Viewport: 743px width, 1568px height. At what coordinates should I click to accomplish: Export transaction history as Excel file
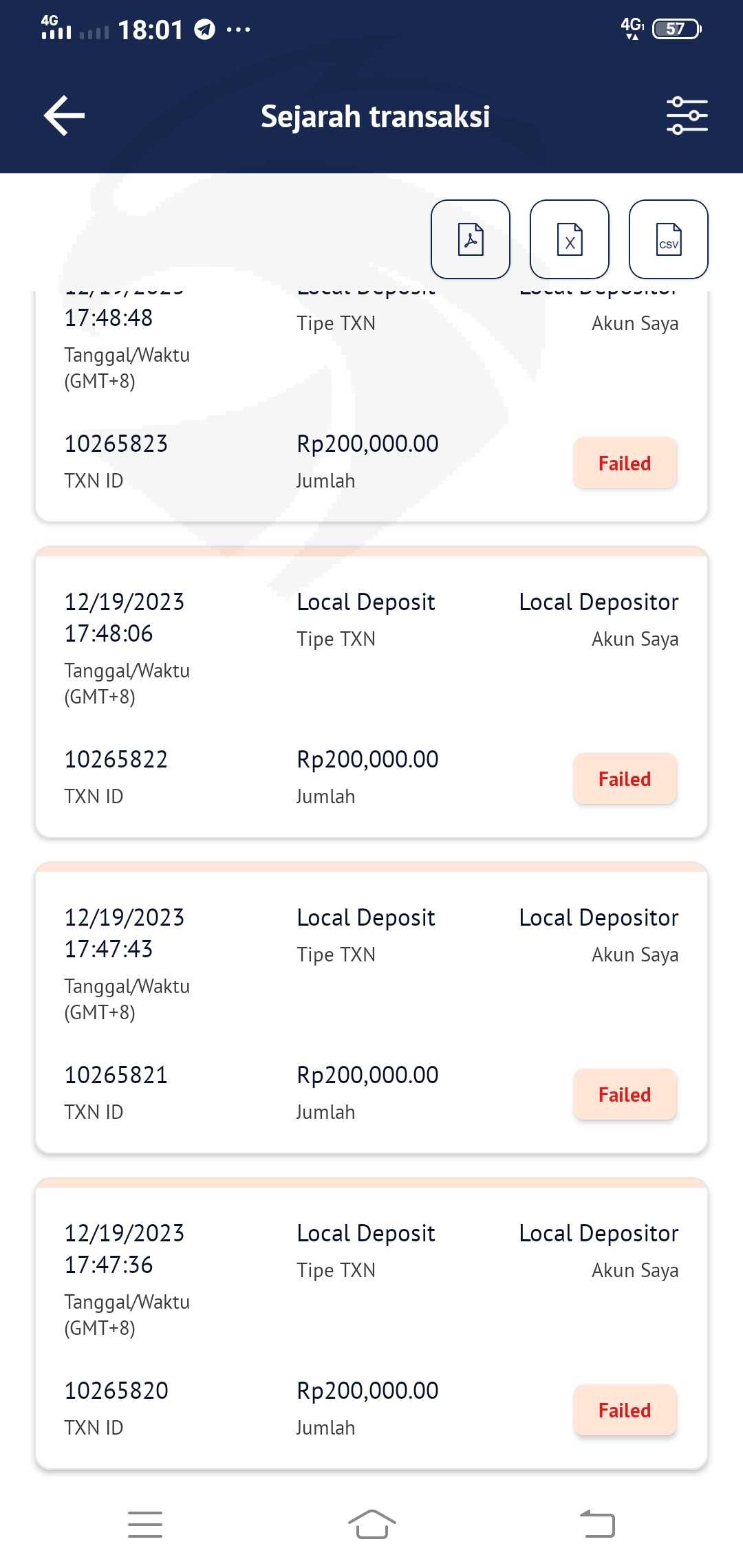point(570,239)
